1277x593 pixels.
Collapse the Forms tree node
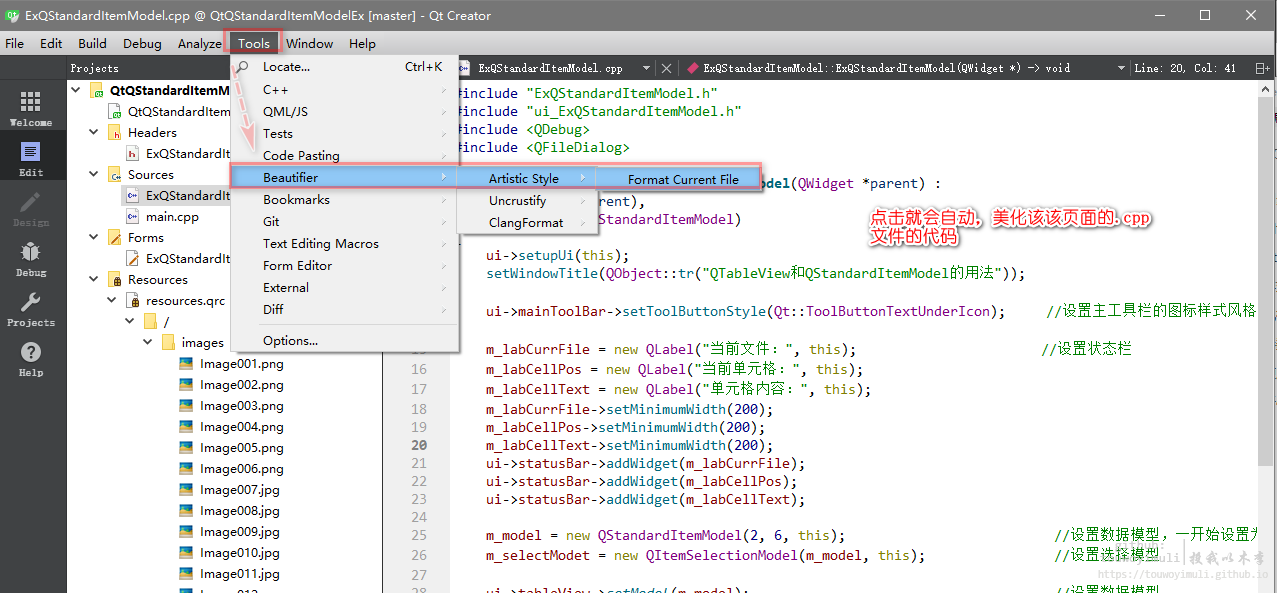click(x=95, y=237)
